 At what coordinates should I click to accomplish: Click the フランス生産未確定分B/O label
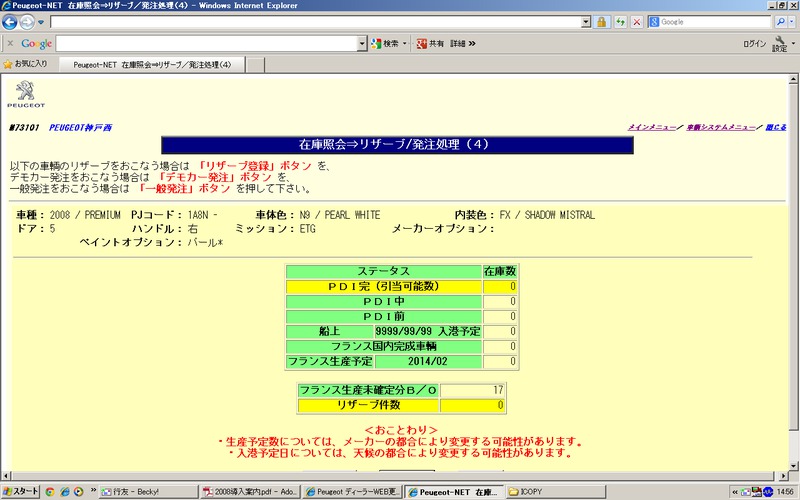[368, 391]
